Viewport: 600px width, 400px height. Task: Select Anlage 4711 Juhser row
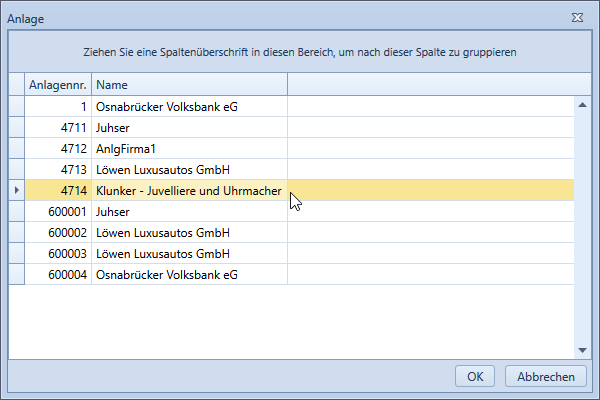tap(299, 127)
